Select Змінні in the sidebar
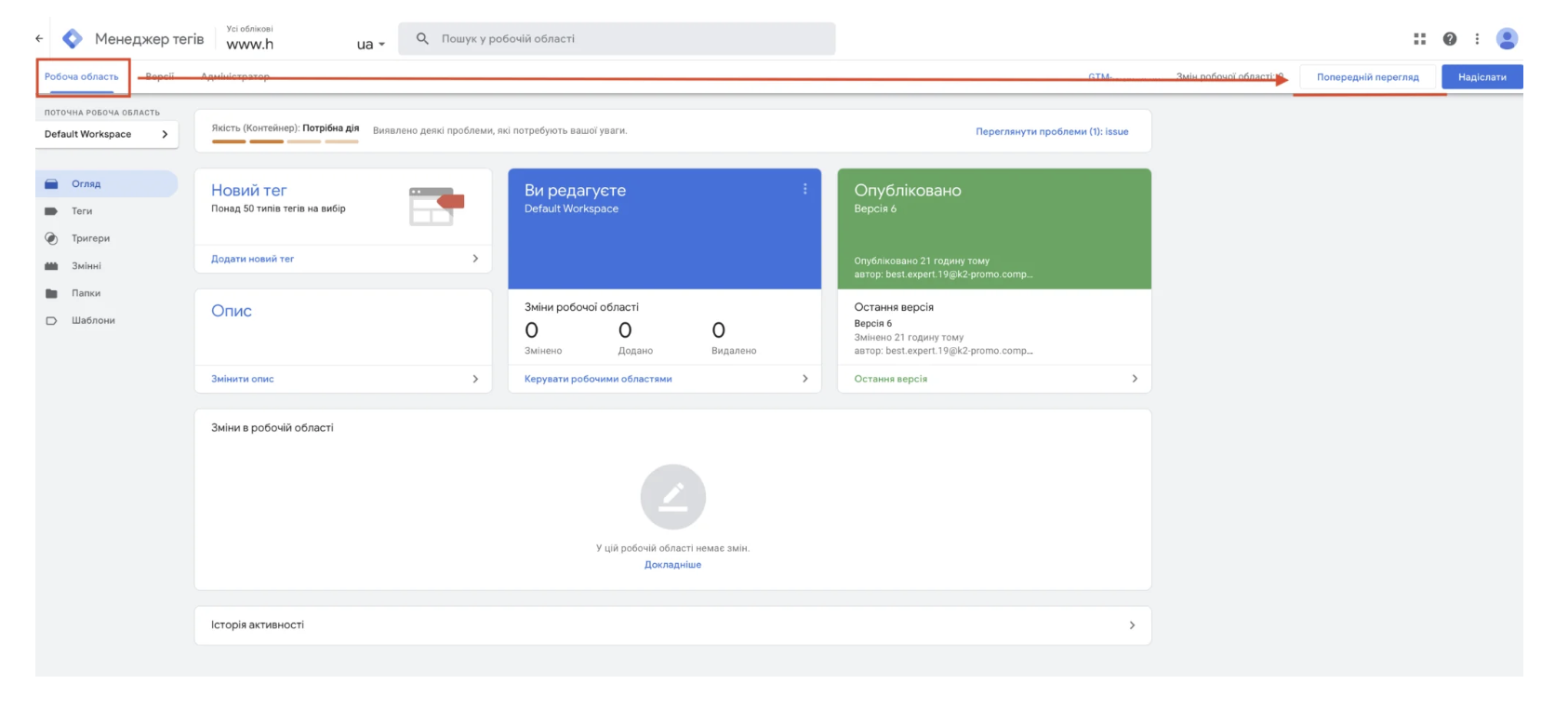Viewport: 1568px width, 711px height. tap(107, 266)
